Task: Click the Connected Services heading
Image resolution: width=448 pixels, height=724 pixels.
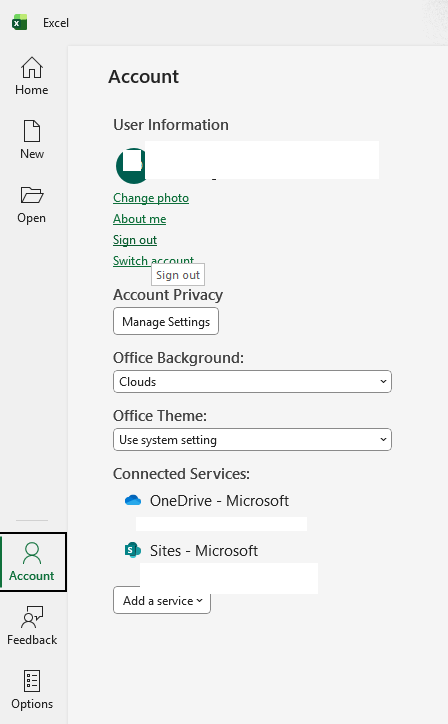Action: pos(182,474)
